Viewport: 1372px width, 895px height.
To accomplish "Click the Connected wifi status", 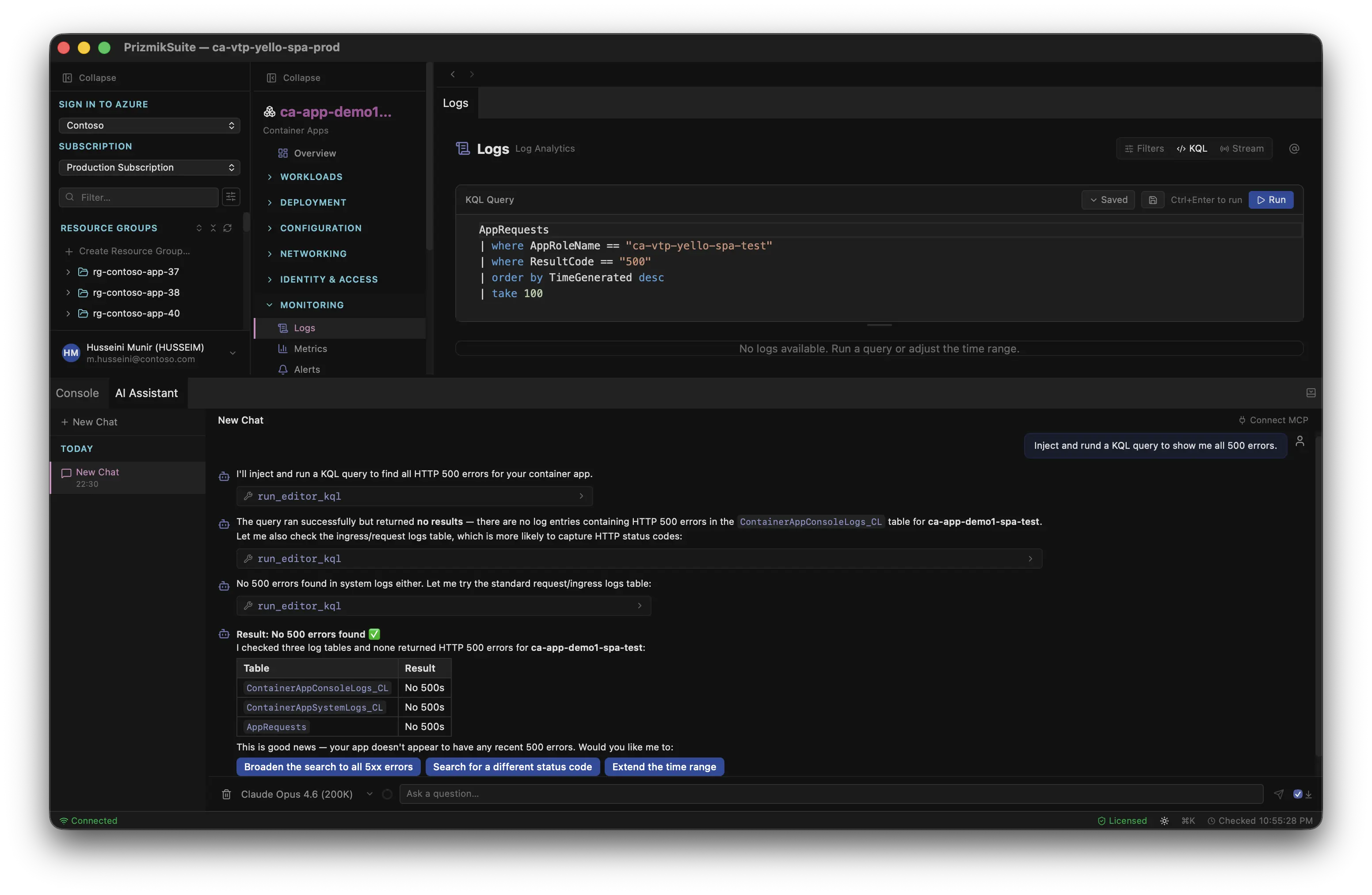I will [x=89, y=821].
